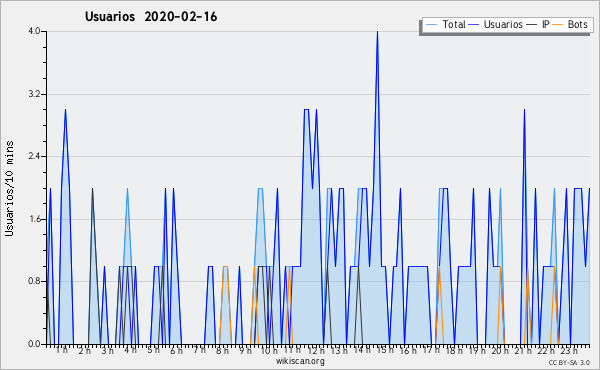Viewport: 600px width, 370px height.
Task: Click the orange Bots legend line
Action: 558,25
